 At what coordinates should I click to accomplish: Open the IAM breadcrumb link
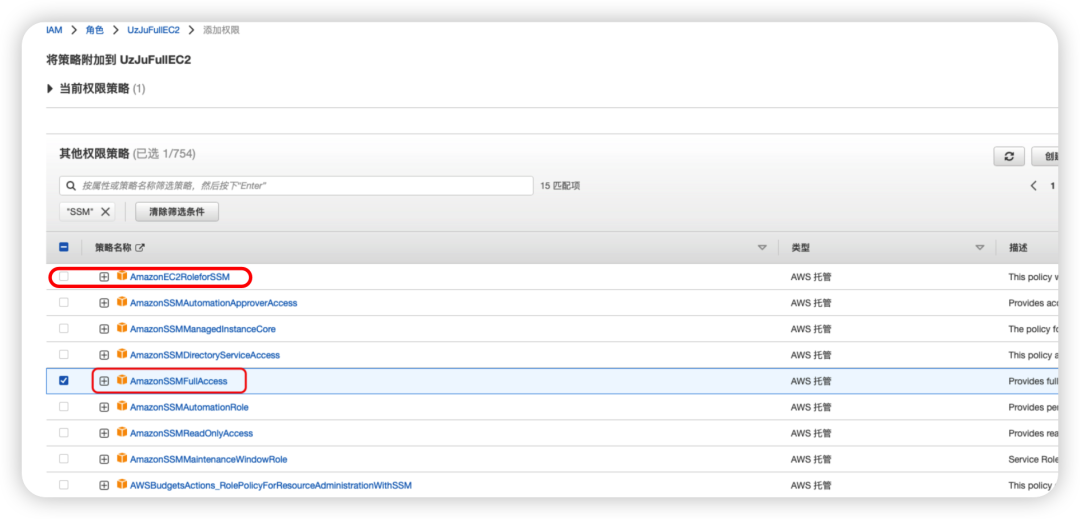tap(54, 30)
